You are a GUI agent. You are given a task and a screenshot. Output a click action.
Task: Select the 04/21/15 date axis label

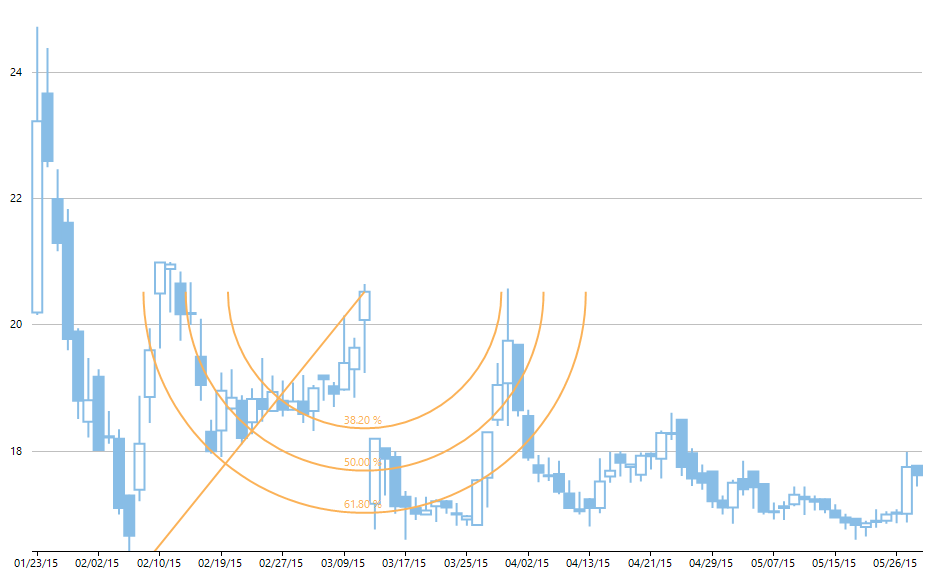(x=650, y=564)
